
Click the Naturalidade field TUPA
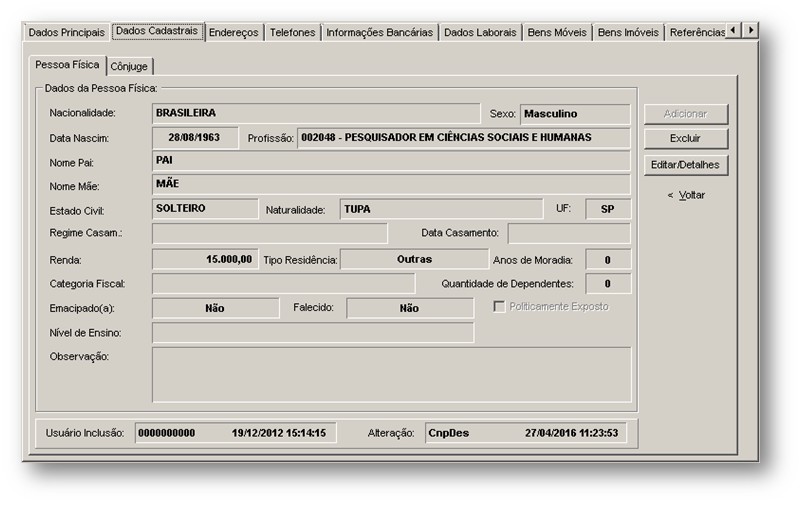tap(441, 209)
